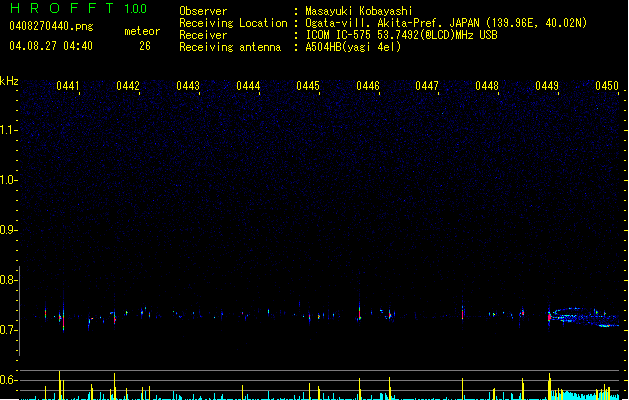Click the tallest yellow intensity spike before 0441
Screen dimensions: 629x400
59,385
